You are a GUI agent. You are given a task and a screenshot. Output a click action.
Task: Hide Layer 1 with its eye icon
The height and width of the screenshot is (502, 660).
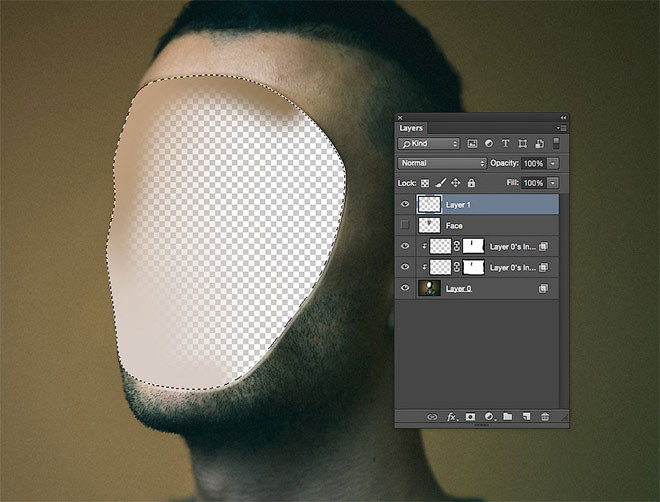405,204
